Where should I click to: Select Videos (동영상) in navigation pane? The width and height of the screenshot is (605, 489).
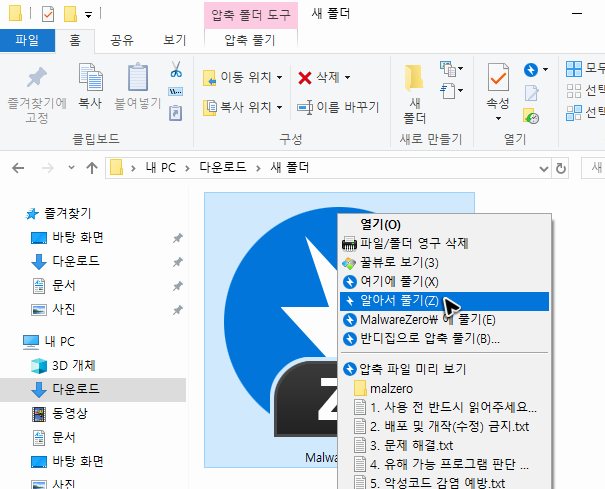pyautogui.click(x=70, y=414)
